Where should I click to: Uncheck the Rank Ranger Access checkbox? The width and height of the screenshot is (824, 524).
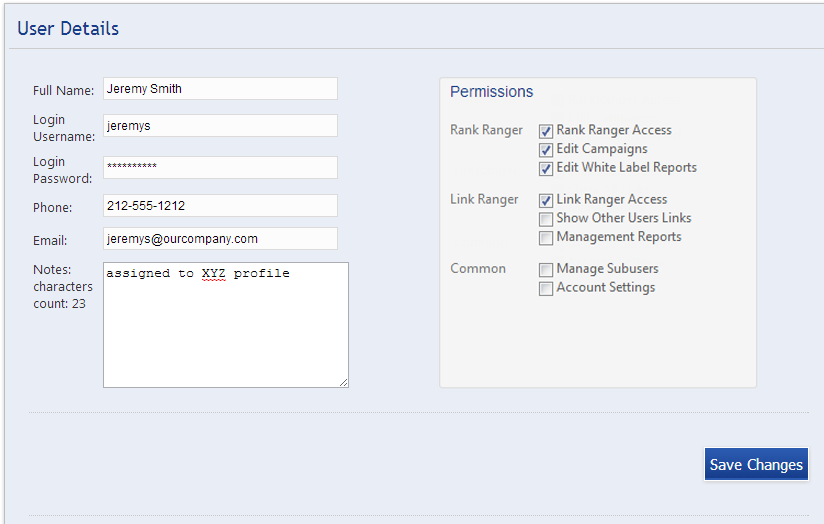pos(546,131)
